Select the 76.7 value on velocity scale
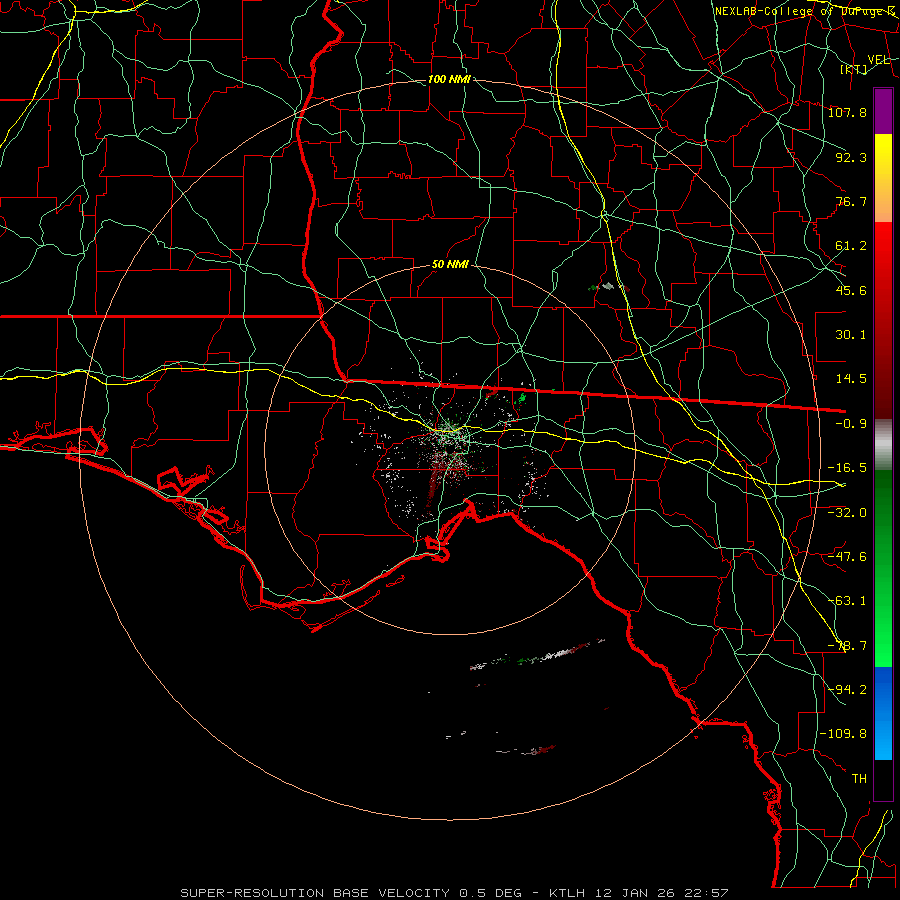Image resolution: width=900 pixels, height=900 pixels. click(x=851, y=201)
